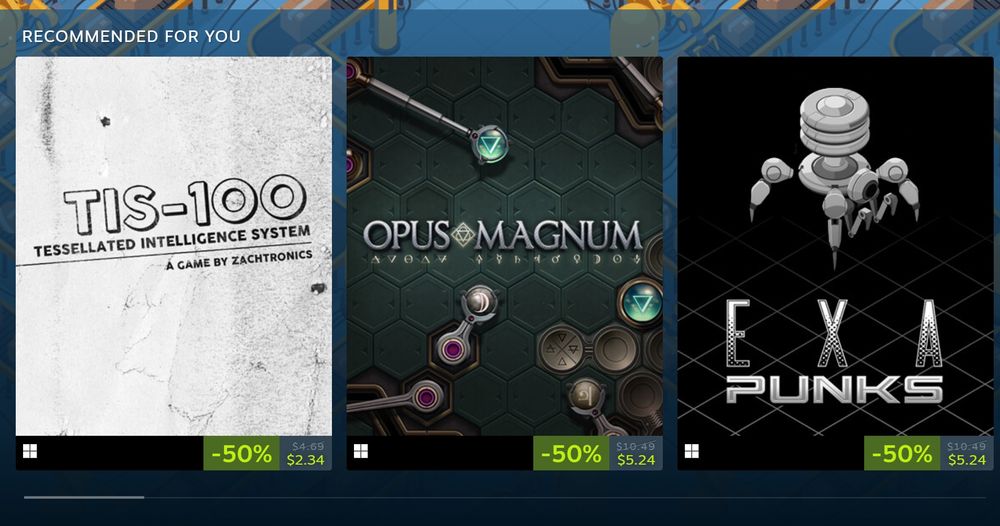Select the $5.24 price under Opus Magnum

[636, 460]
